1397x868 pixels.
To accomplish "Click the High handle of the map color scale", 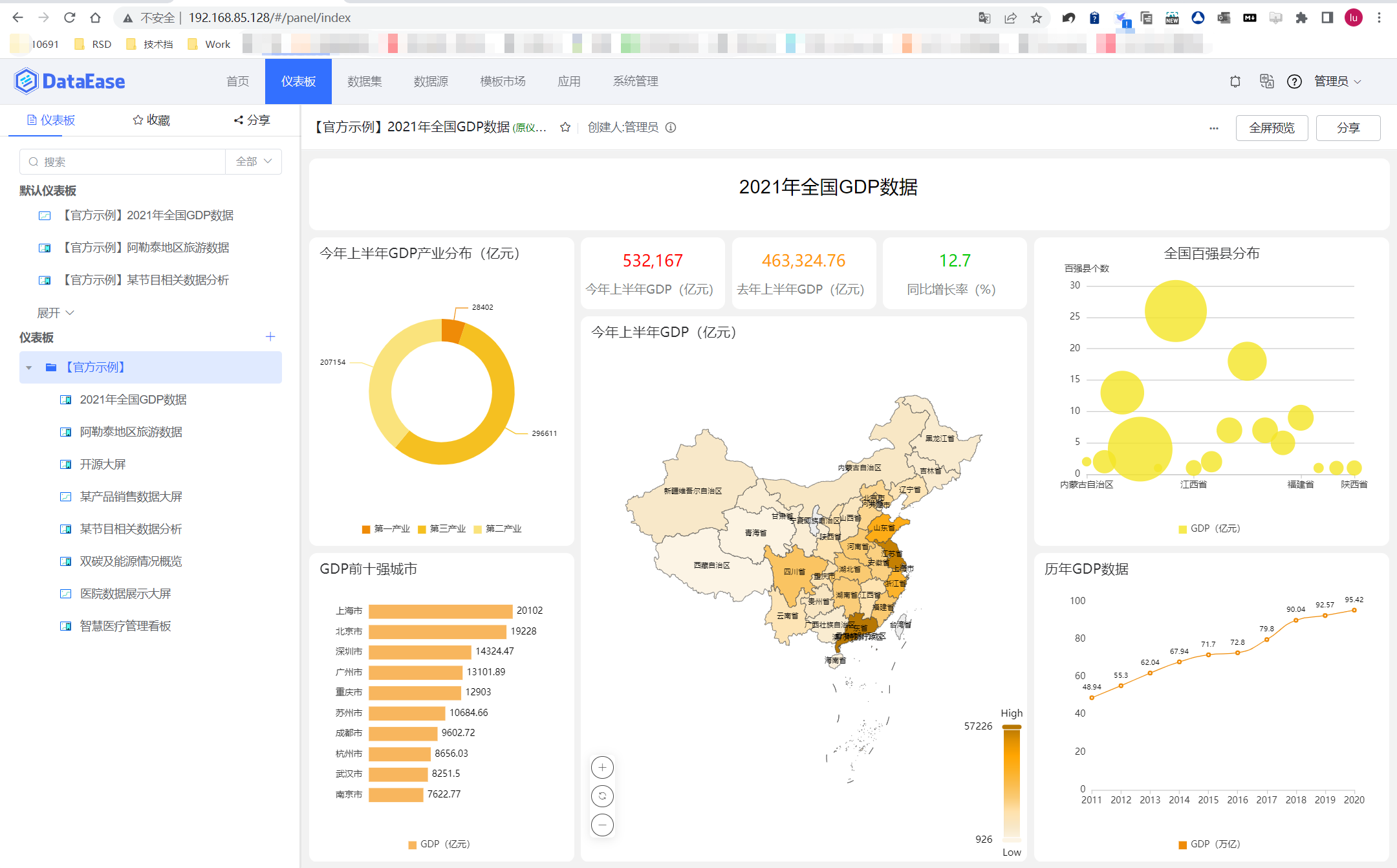I will pyautogui.click(x=1012, y=727).
